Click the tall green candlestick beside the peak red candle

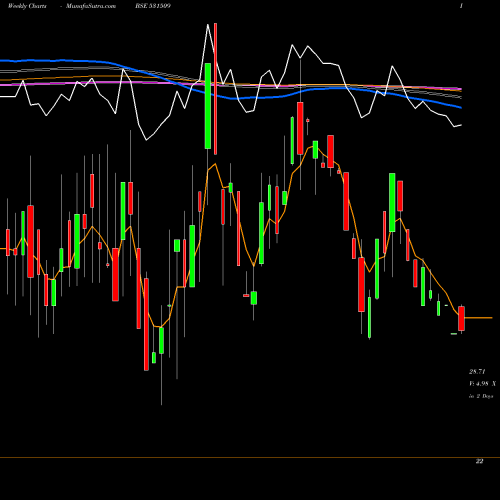click(208, 106)
